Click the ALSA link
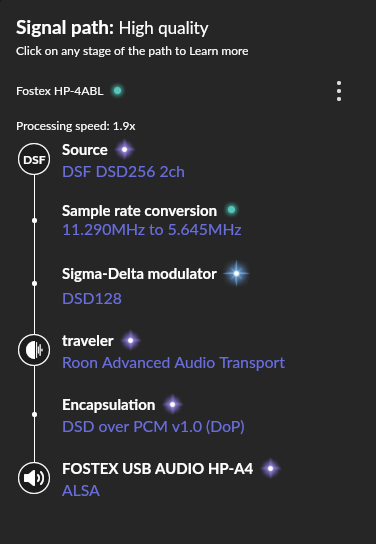 pos(81,491)
